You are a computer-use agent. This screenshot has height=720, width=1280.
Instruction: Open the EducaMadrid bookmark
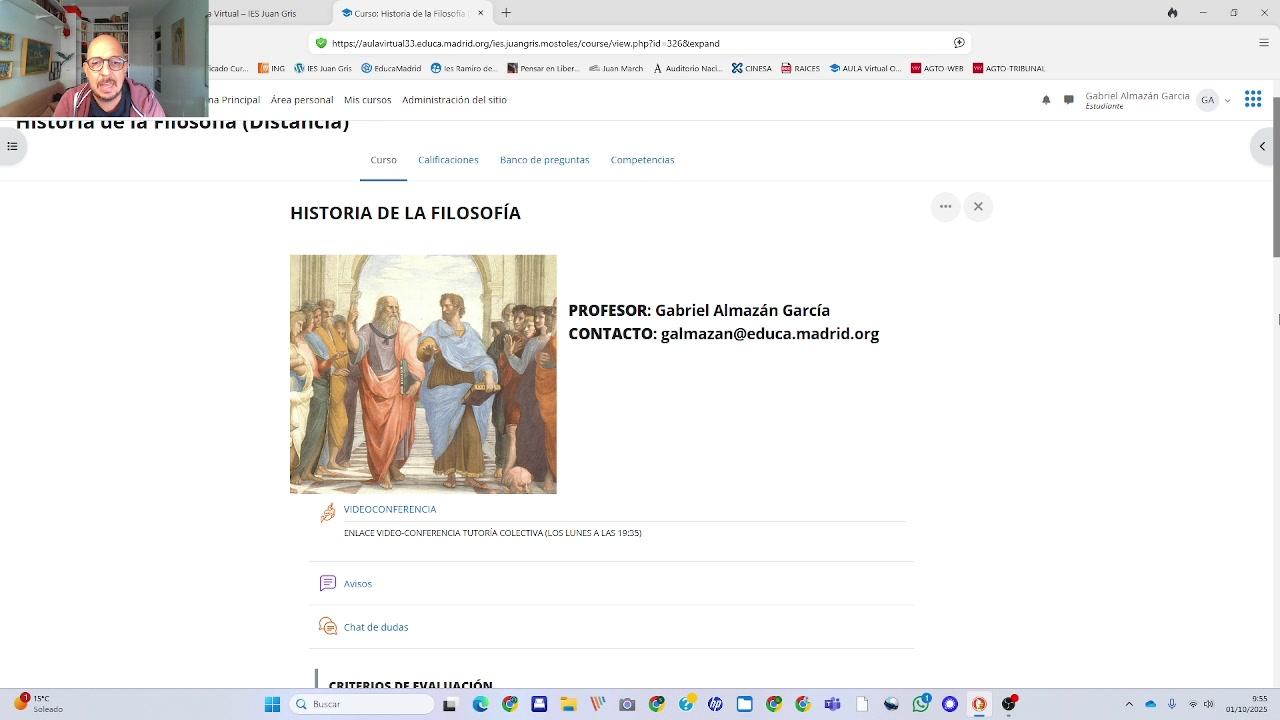[x=391, y=68]
